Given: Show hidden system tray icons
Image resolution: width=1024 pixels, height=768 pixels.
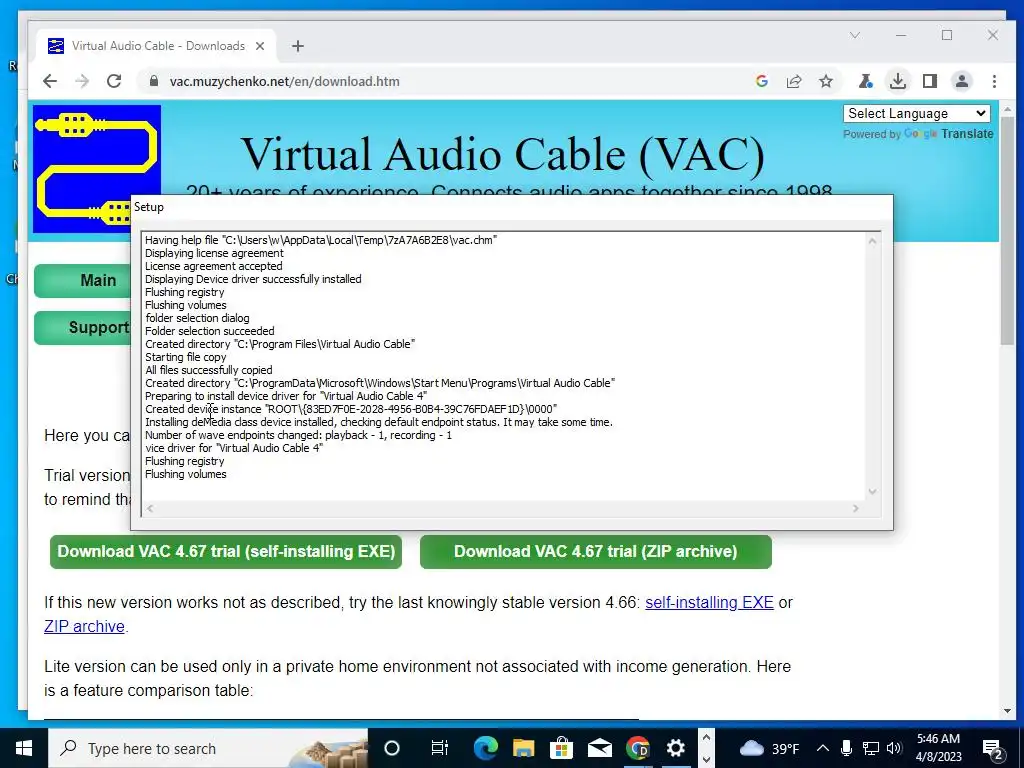Looking at the screenshot, I should 823,748.
